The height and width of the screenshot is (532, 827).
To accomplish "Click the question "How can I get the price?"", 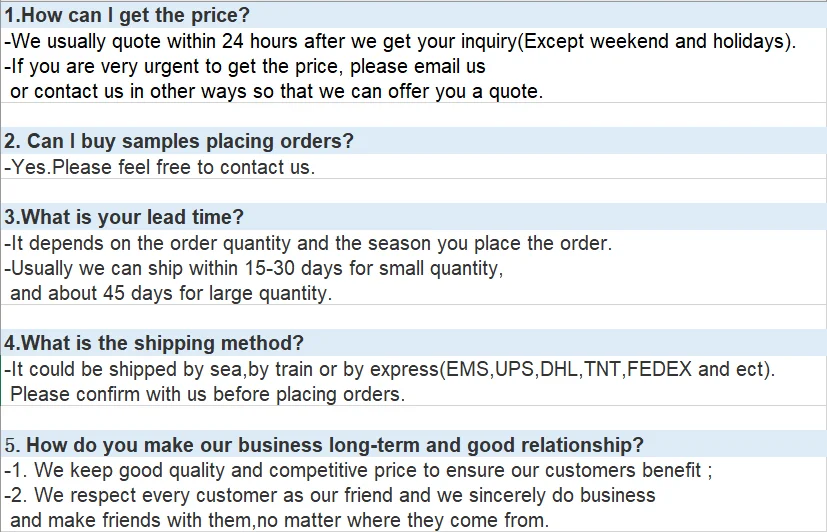I will click(127, 16).
